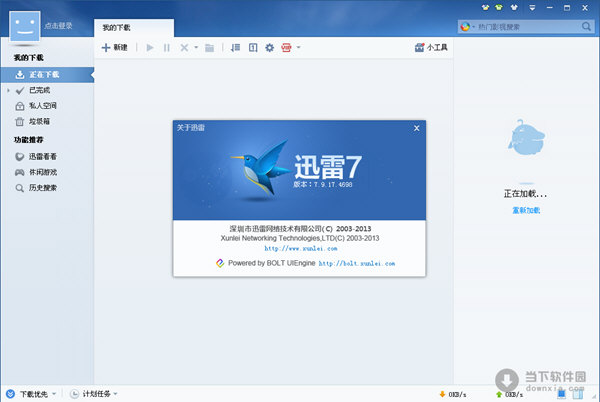Image resolution: width=600 pixels, height=402 pixels.
Task: Click the user avatar to log in
Action: click(25, 26)
